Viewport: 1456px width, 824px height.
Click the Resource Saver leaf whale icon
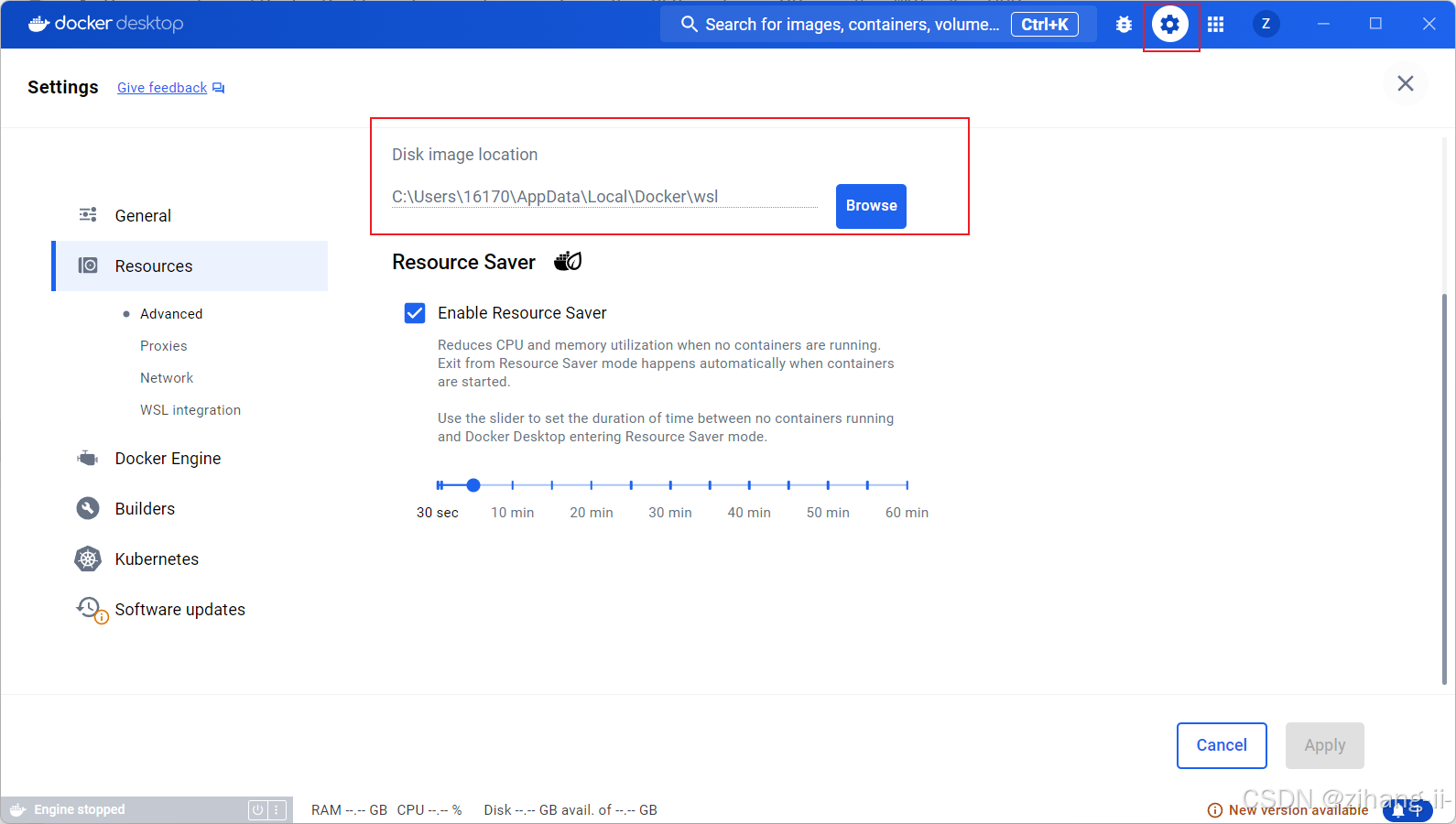[x=568, y=262]
